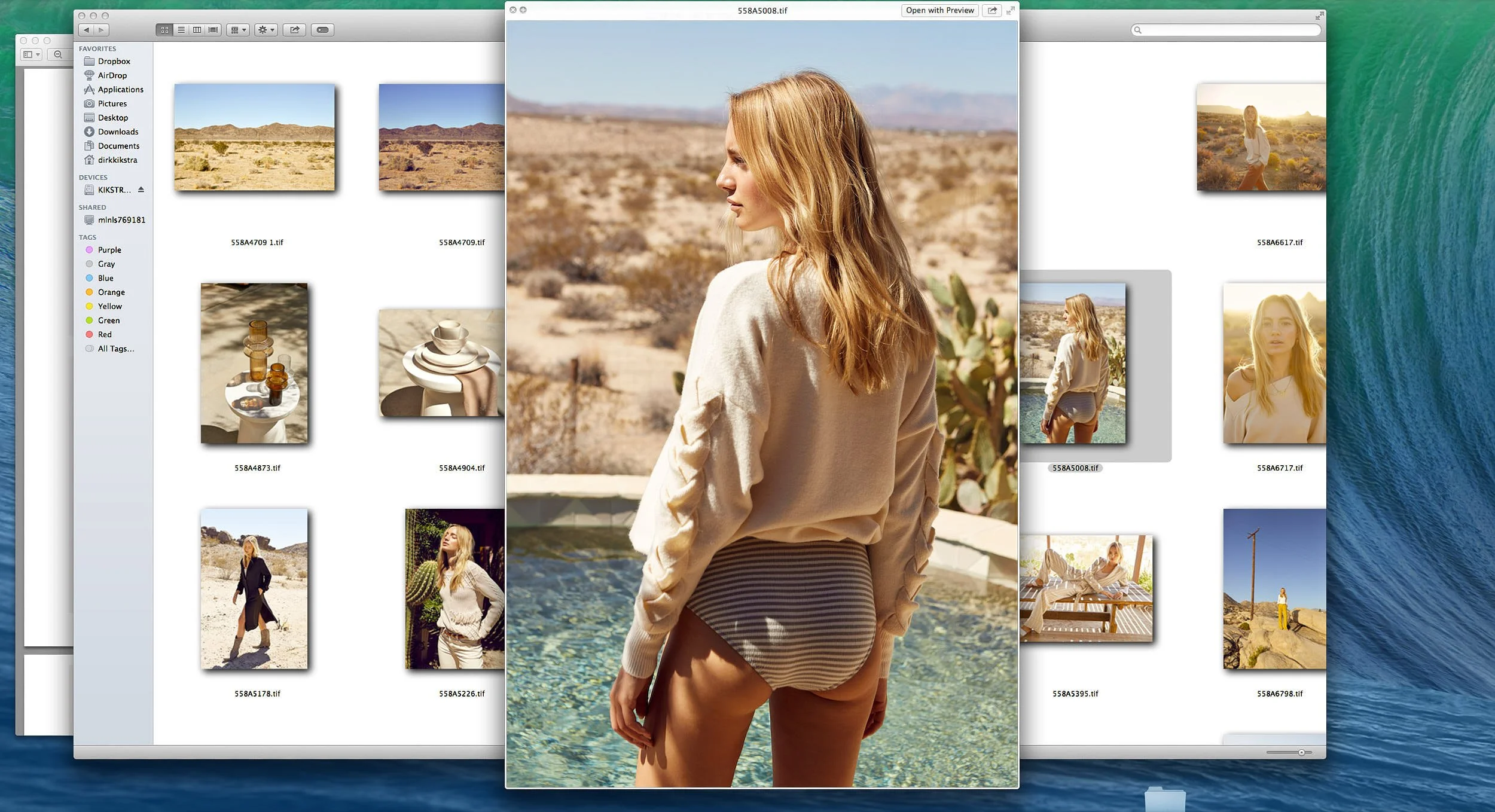The width and height of the screenshot is (1495, 812).
Task: Open the Share menu in the Finder toolbar
Action: coord(293,29)
